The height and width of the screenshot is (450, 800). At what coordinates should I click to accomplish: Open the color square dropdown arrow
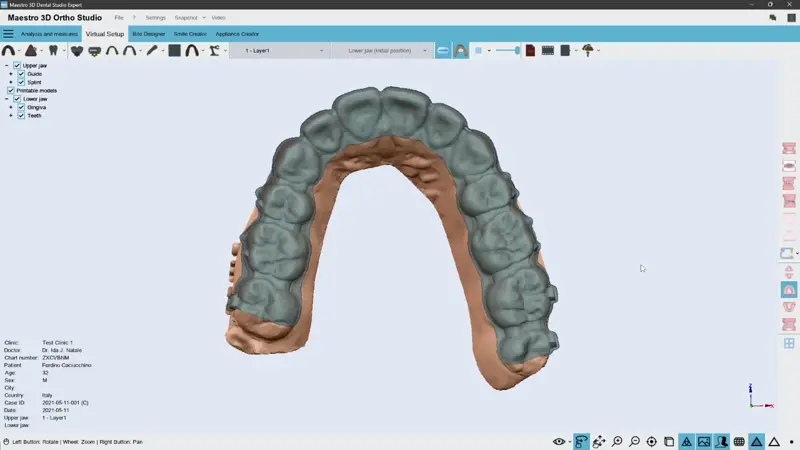(x=489, y=51)
